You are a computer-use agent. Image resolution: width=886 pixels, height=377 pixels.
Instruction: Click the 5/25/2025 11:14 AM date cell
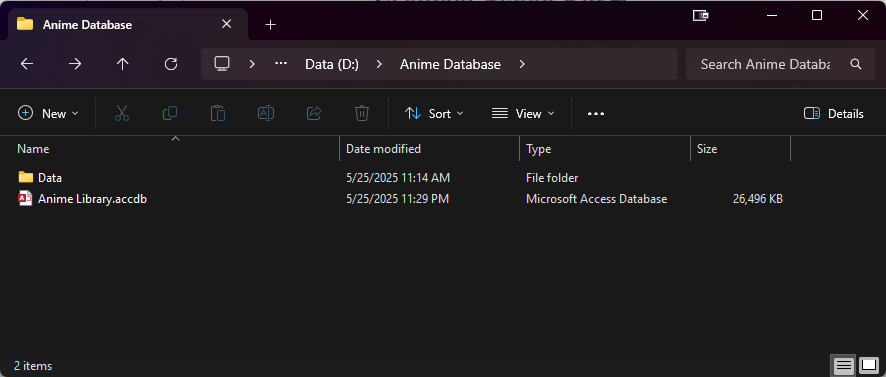(x=398, y=177)
